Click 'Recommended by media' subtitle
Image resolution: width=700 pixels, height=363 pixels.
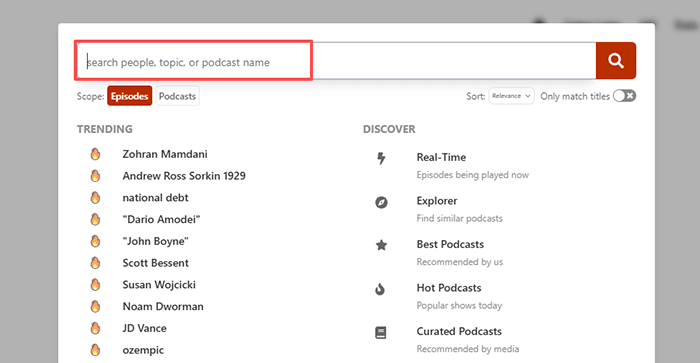coord(467,349)
